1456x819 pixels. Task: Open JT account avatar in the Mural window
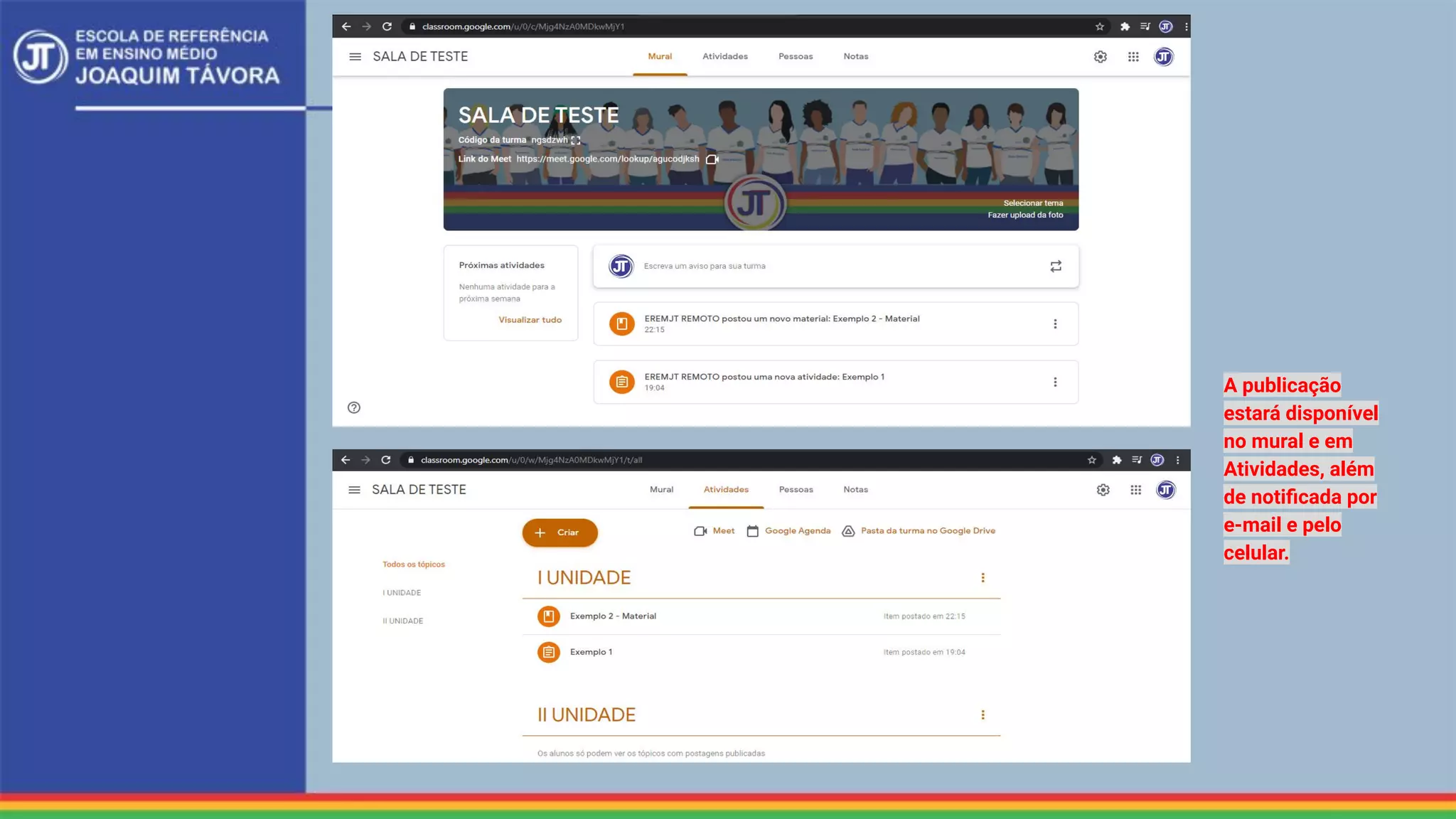point(1164,57)
